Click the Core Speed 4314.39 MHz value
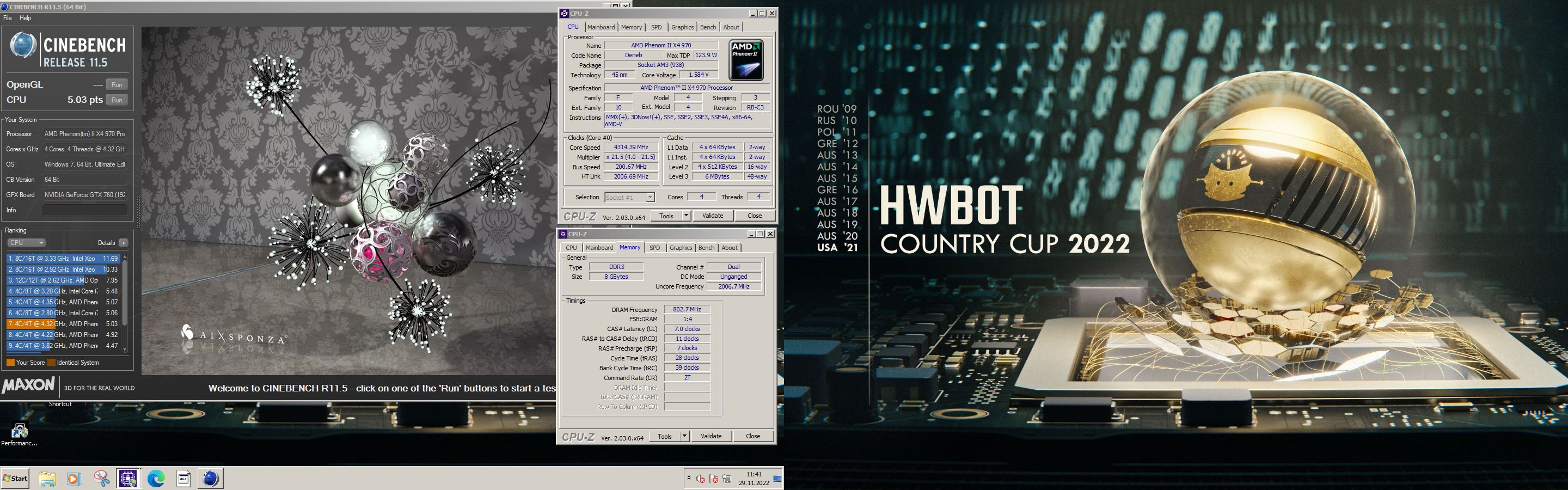 [x=630, y=148]
